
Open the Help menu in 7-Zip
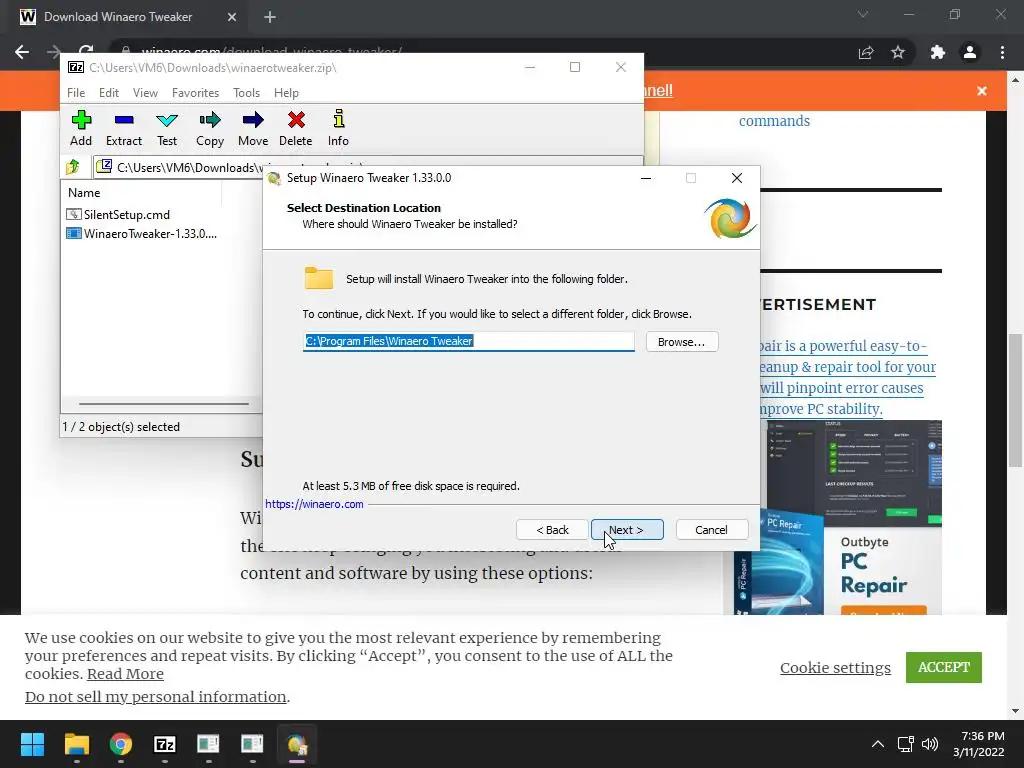point(286,93)
